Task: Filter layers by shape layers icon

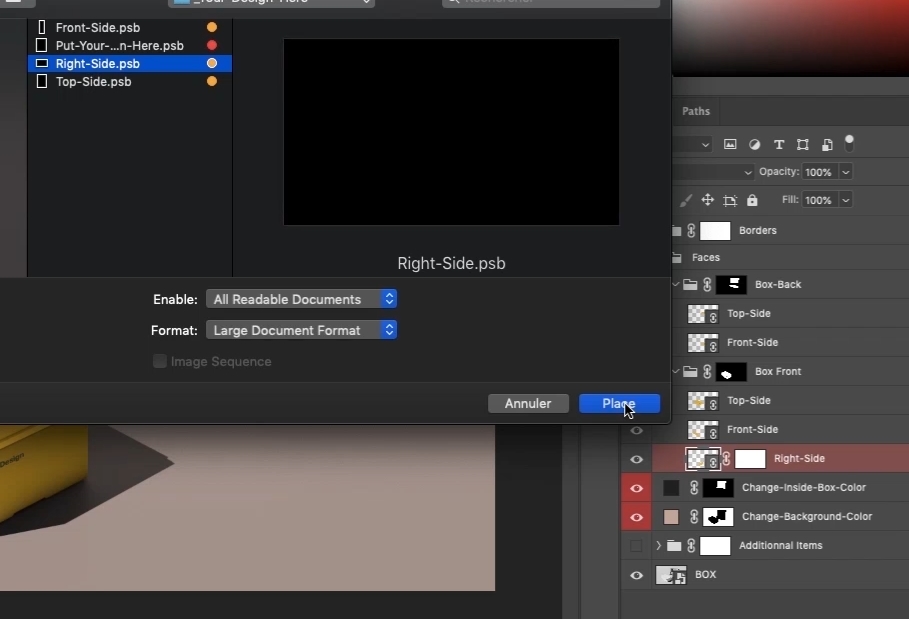Action: click(x=803, y=144)
